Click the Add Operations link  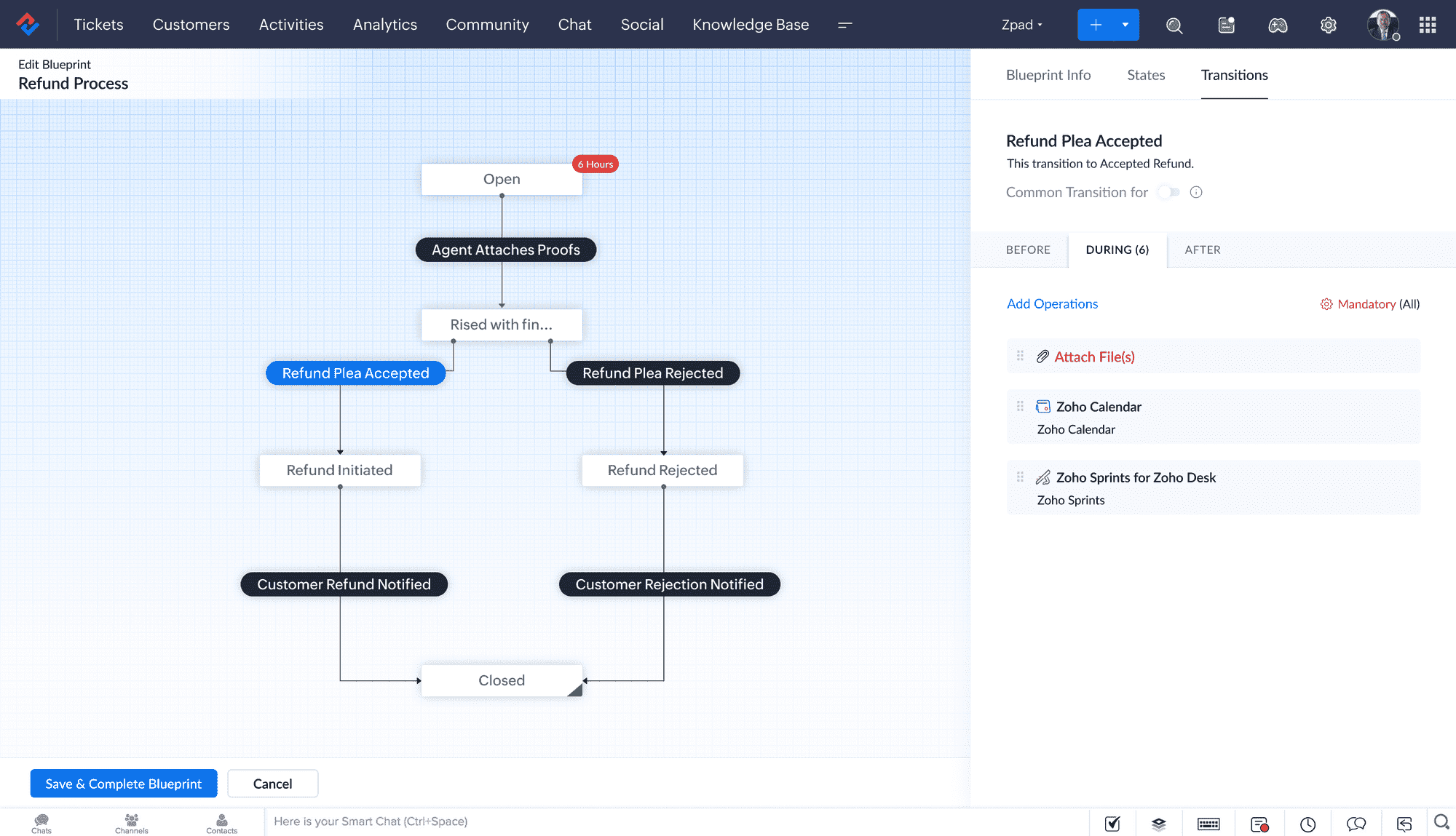pos(1052,303)
